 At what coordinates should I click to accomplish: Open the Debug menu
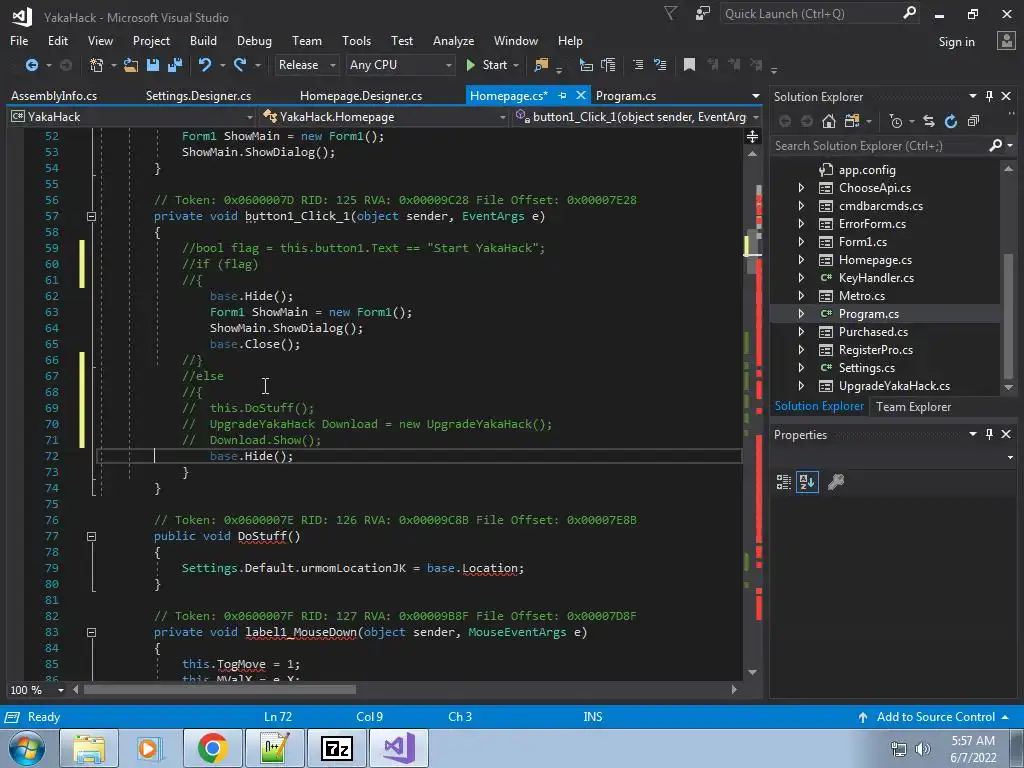click(x=254, y=40)
